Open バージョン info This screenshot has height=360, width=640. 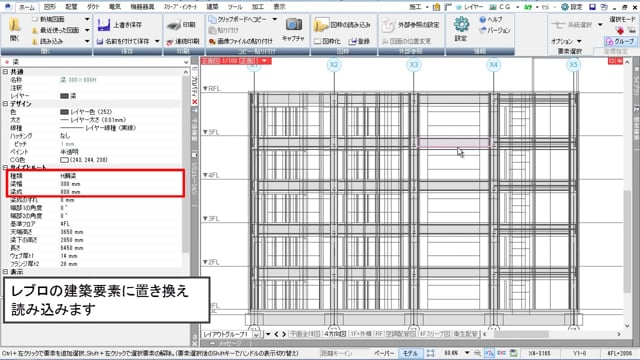click(495, 30)
